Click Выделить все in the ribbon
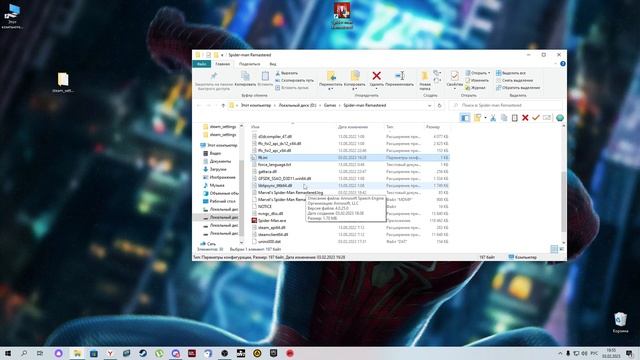Viewport: 640px width, 360px height. (511, 73)
